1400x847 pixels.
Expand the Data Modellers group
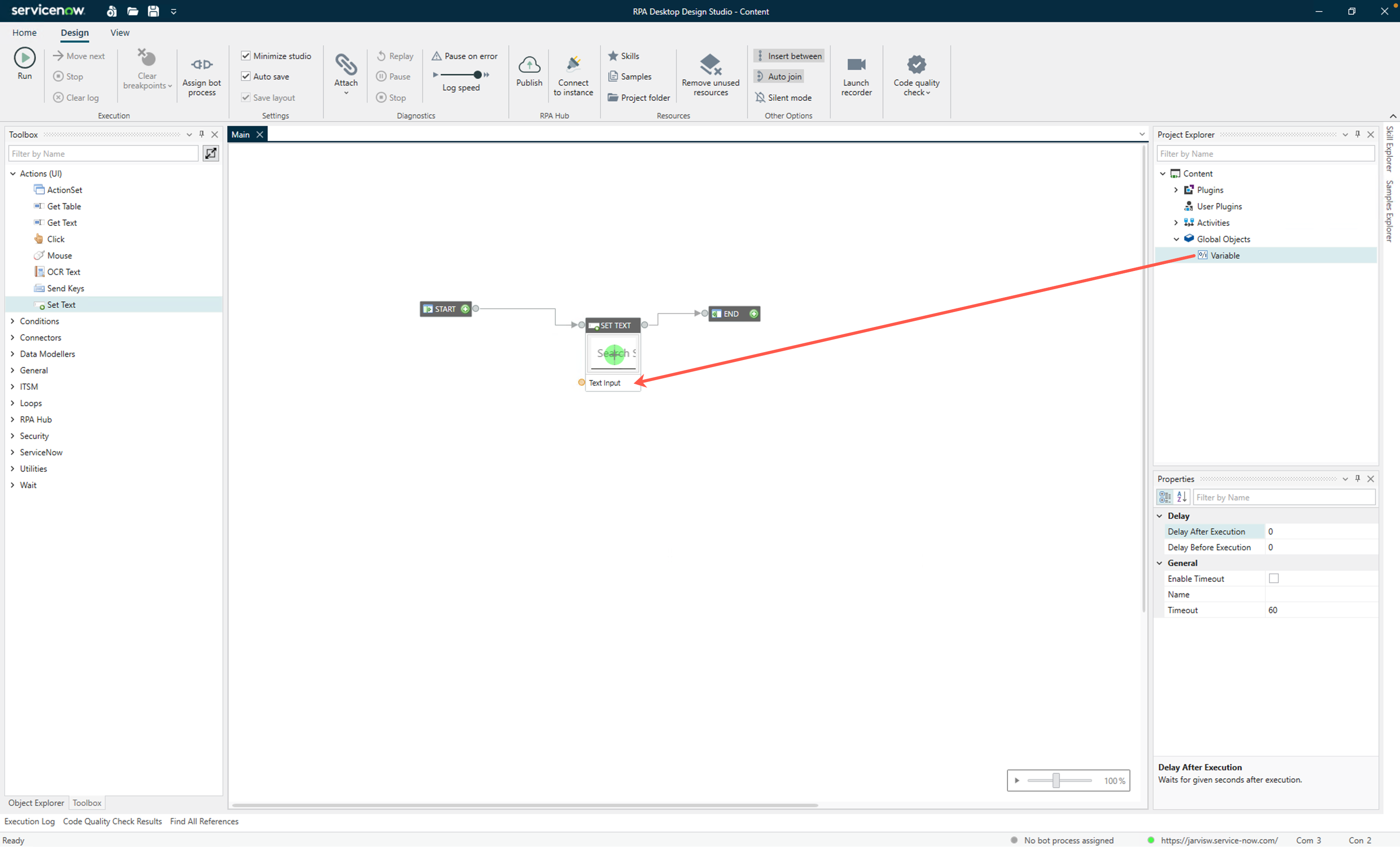[x=13, y=354]
